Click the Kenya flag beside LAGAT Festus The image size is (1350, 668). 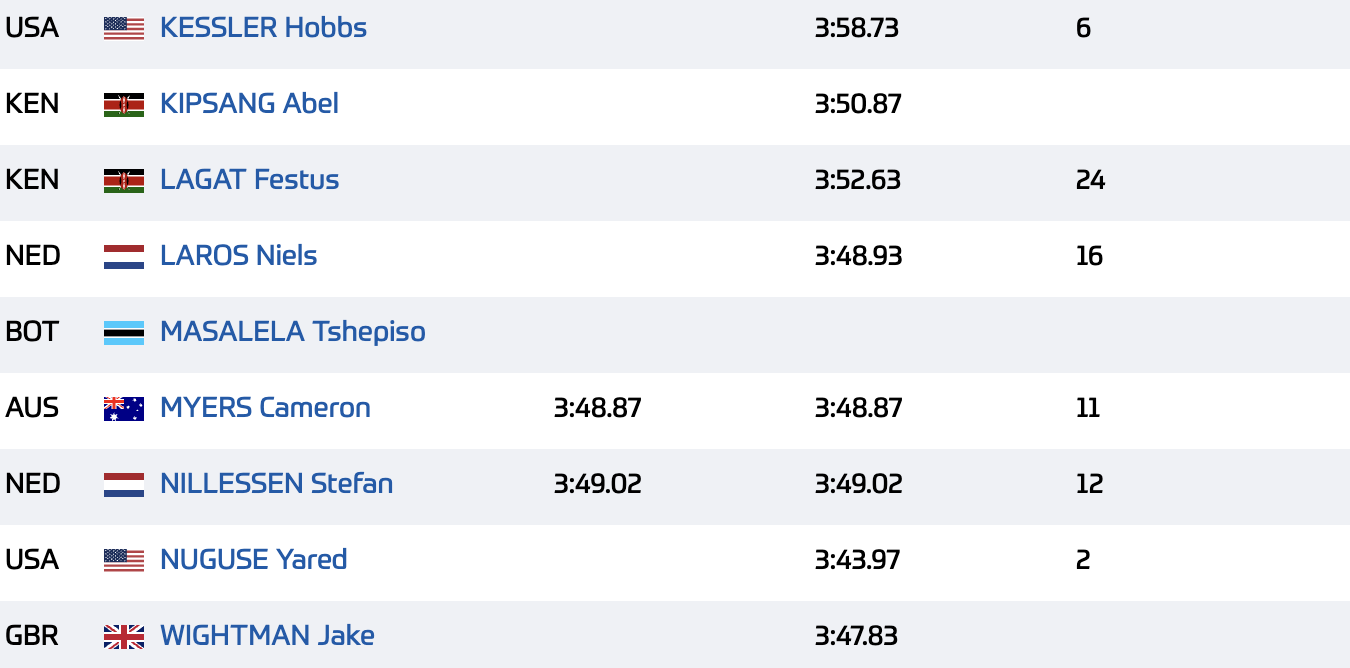click(x=124, y=180)
